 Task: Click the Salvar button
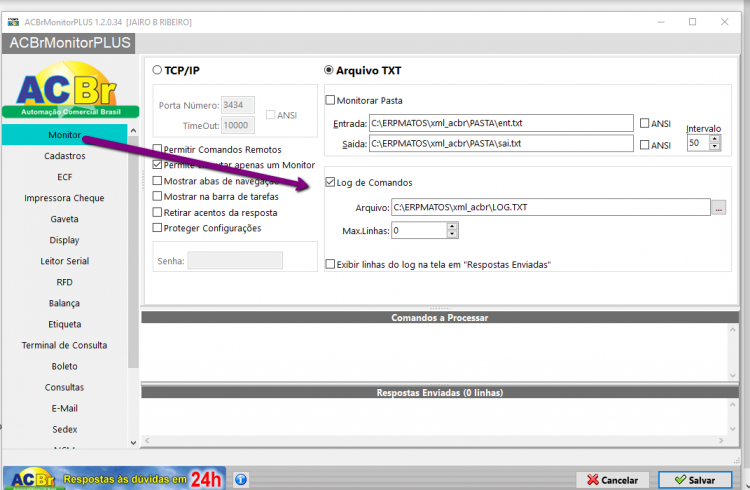pos(695,479)
